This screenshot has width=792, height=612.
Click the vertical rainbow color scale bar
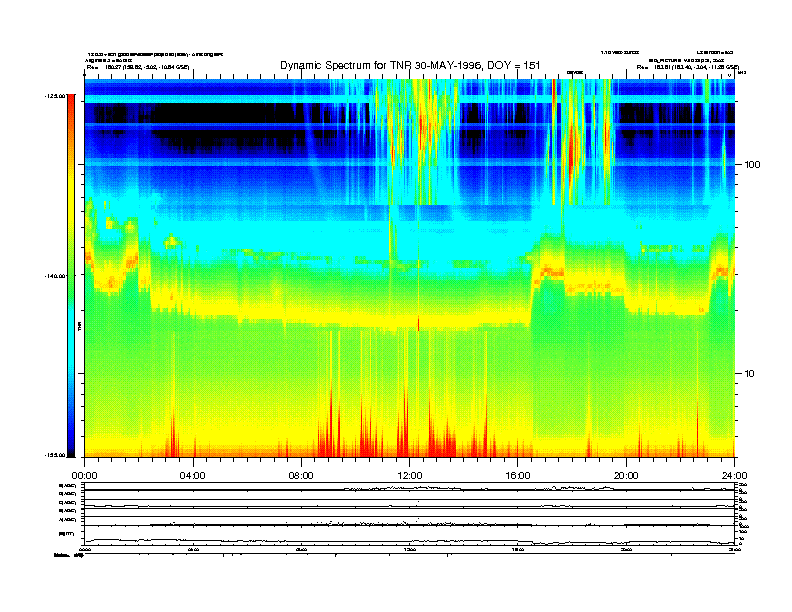[x=71, y=276]
